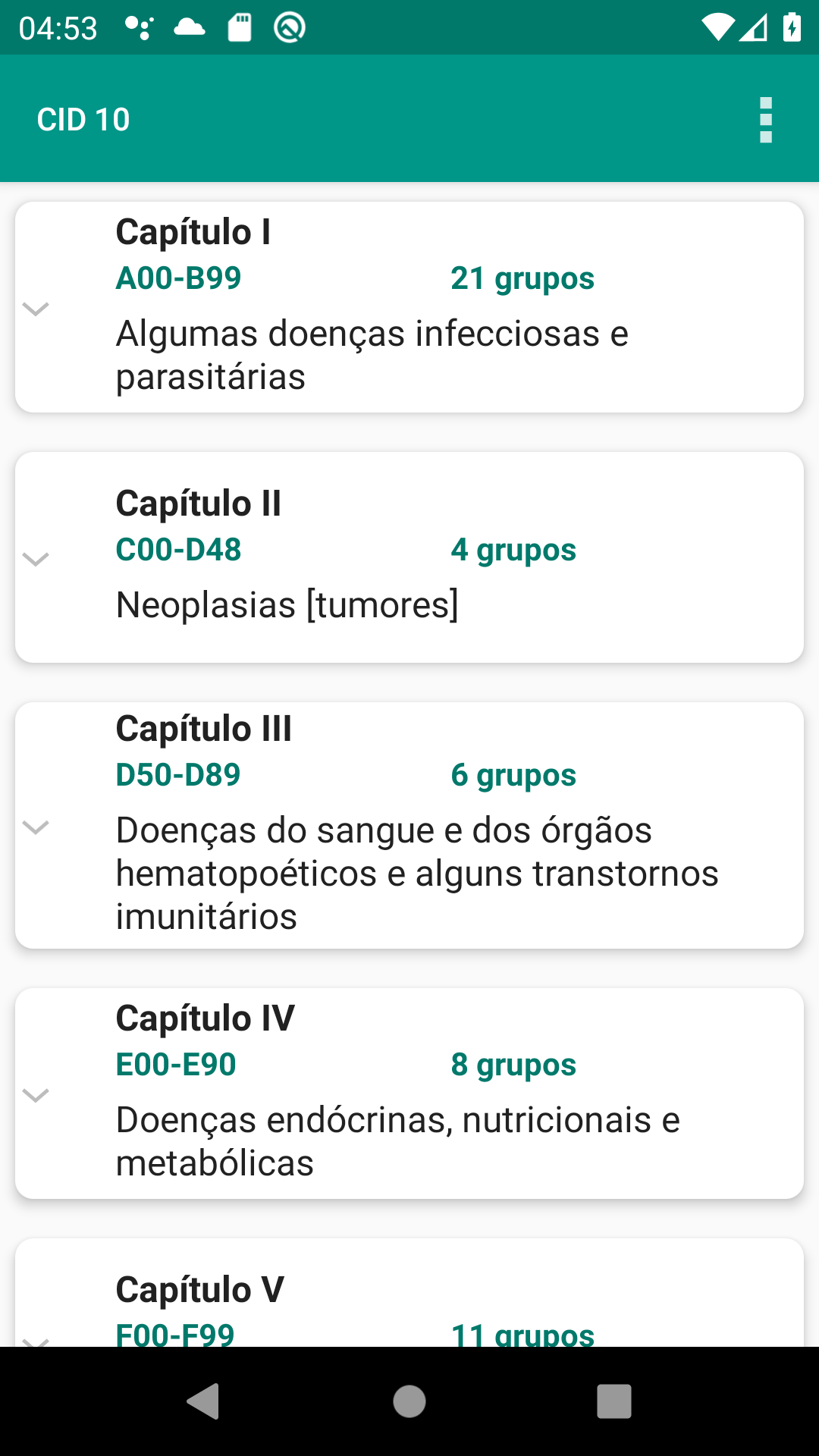Tap the Android back navigation button
This screenshot has width=819, height=1456.
click(203, 1401)
